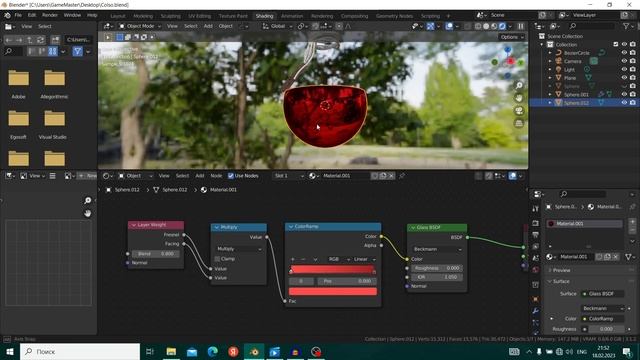This screenshot has width=640, height=360.
Task: Toggle Sphere.001 visibility eye
Action: click(x=624, y=94)
